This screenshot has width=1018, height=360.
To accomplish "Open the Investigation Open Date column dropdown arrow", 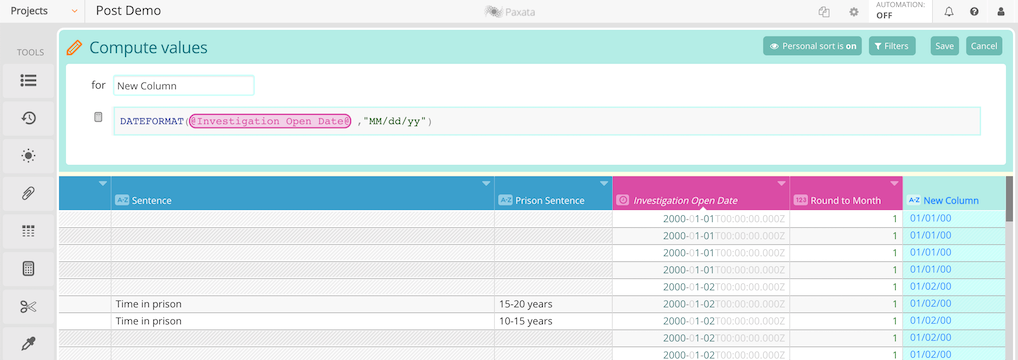I will tap(781, 184).
